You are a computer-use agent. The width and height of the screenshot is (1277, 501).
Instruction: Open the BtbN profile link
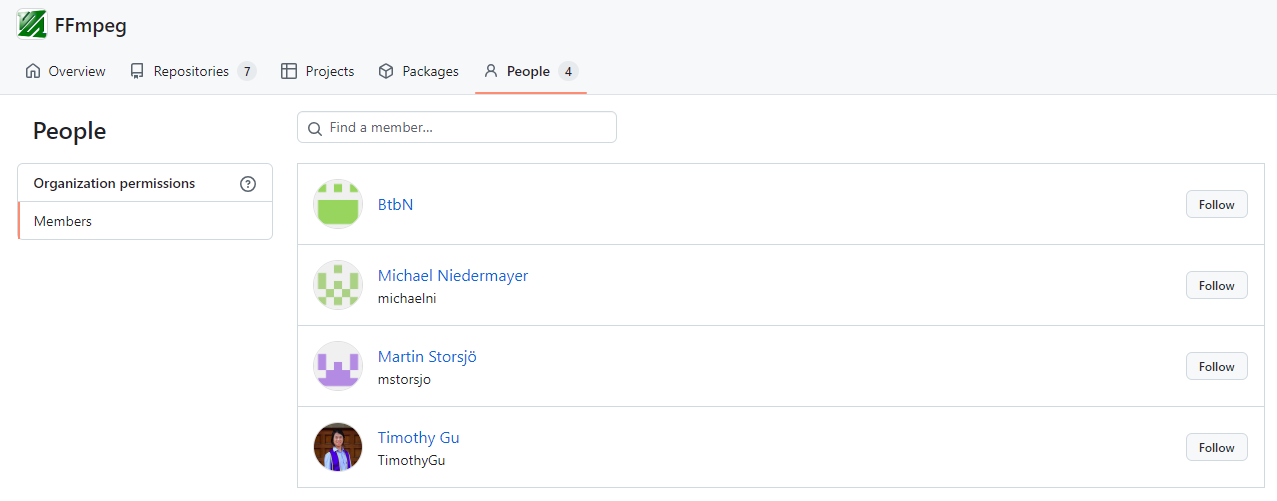[395, 204]
